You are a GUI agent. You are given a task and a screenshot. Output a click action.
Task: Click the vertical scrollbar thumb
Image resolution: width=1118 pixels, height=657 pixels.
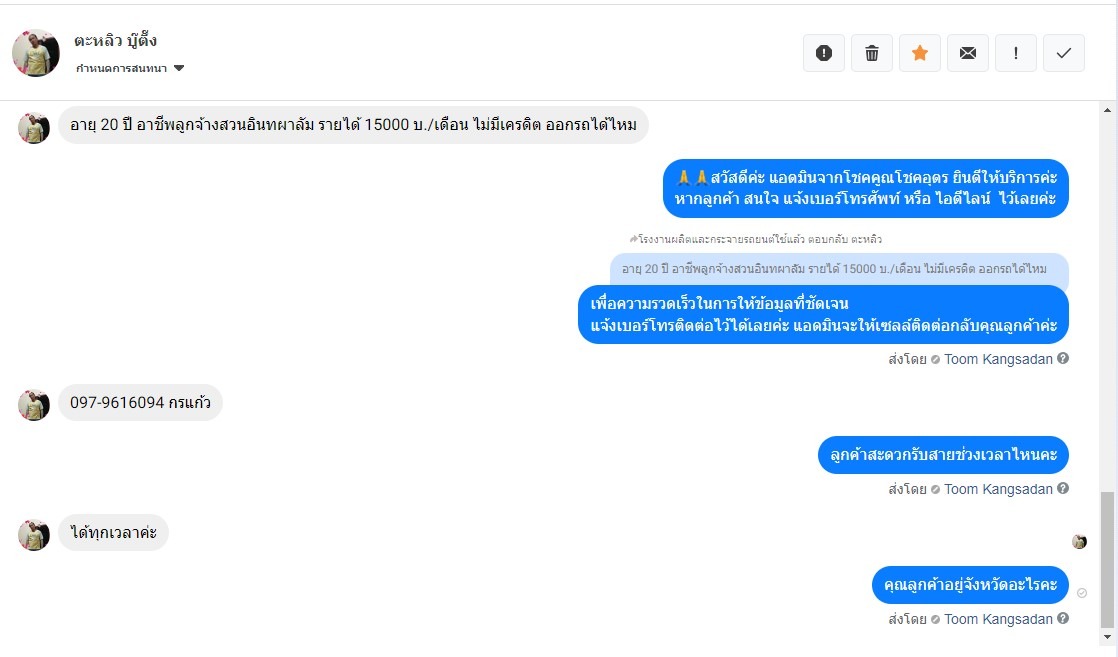point(1107,560)
